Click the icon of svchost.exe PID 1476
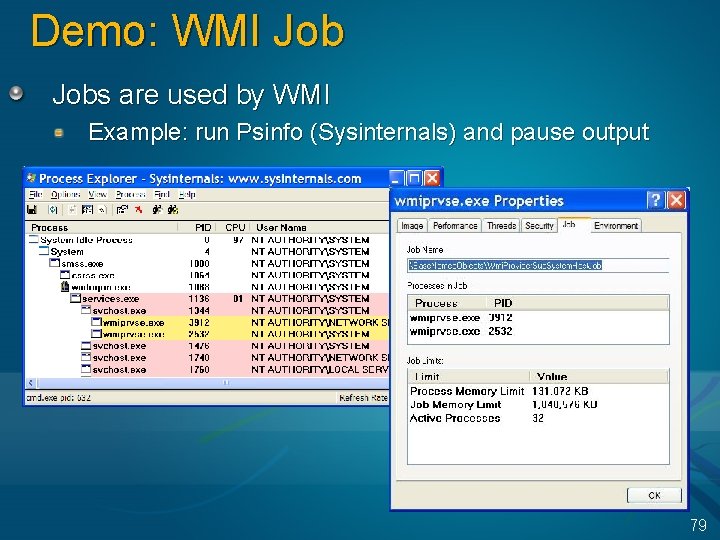 tap(86, 345)
